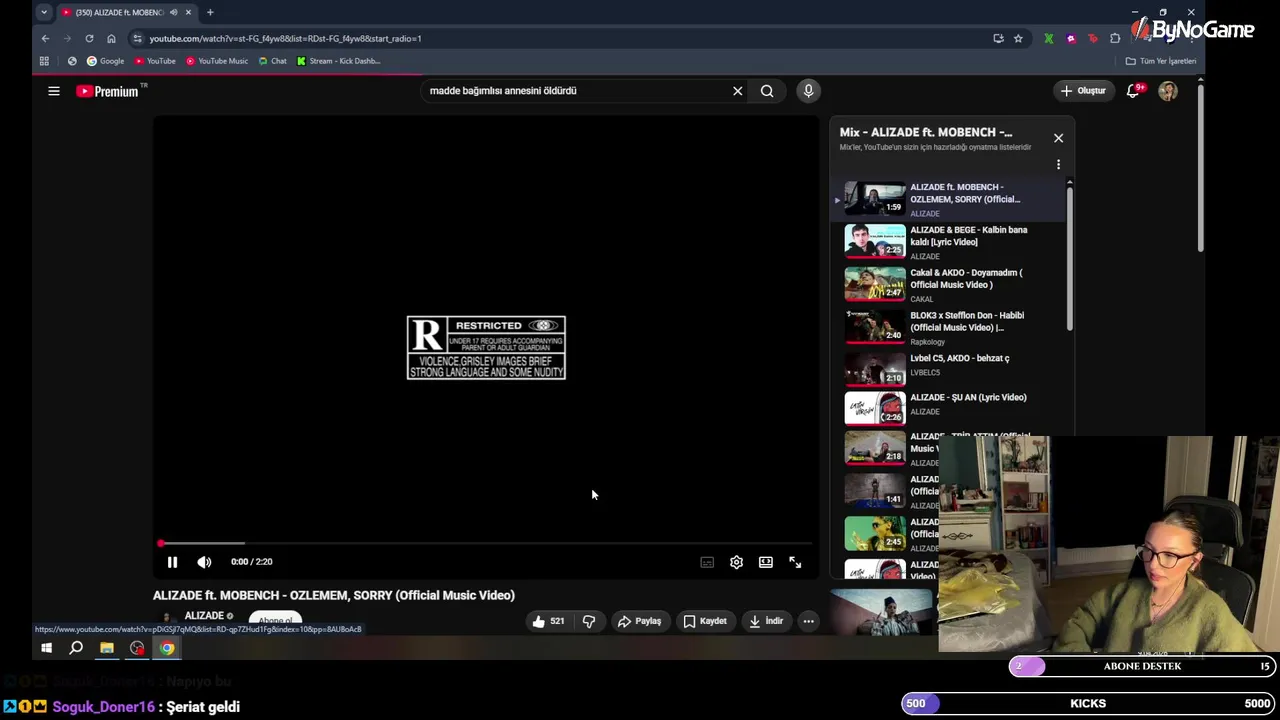Download the video with İndir
The height and width of the screenshot is (720, 1280).
point(766,621)
